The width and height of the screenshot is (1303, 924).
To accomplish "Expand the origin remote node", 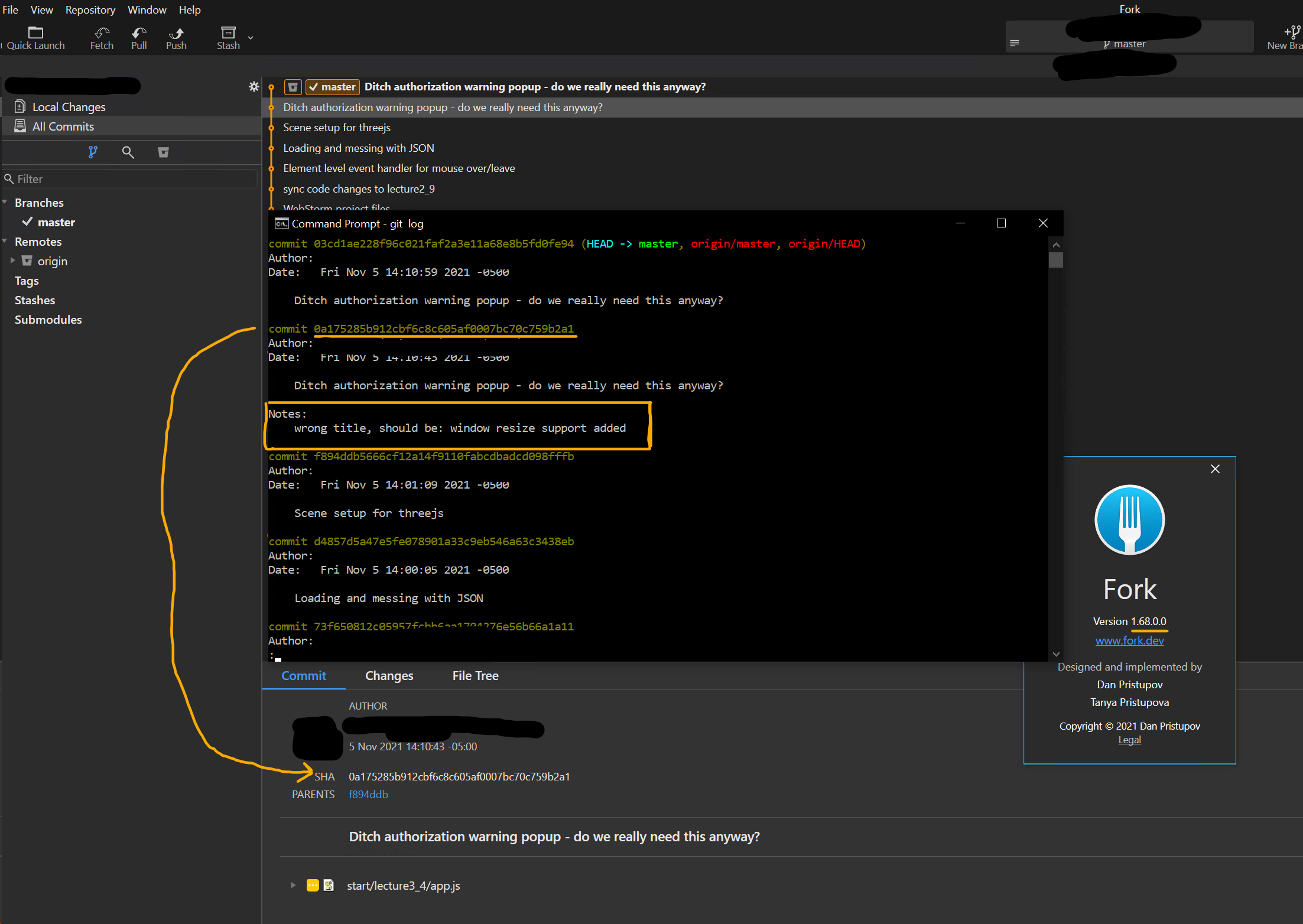I will pyautogui.click(x=12, y=261).
